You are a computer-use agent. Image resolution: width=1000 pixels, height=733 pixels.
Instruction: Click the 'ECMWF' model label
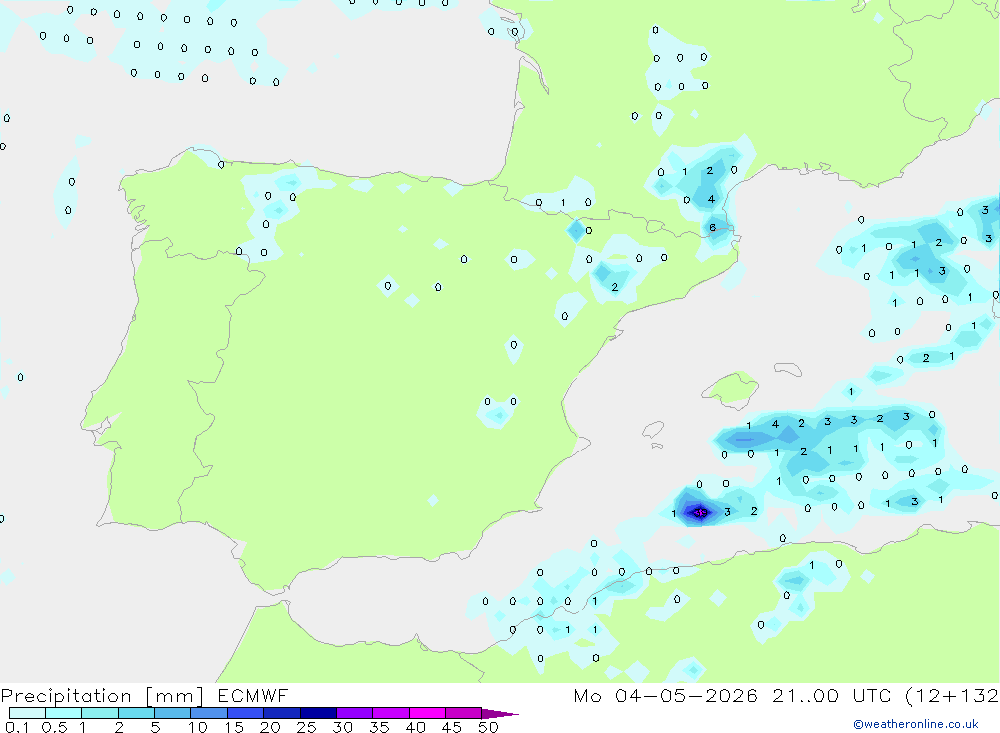point(253,695)
